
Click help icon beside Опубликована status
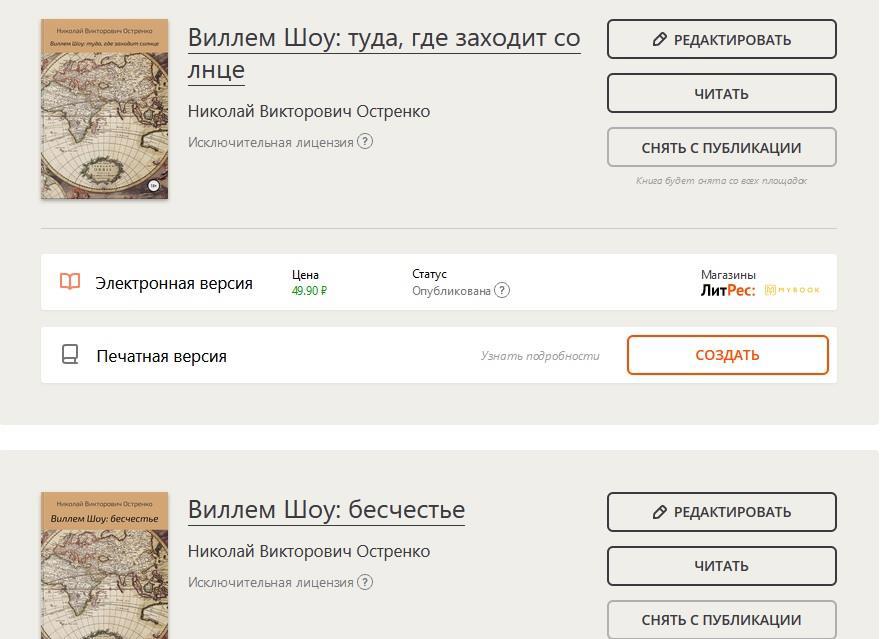tap(502, 290)
